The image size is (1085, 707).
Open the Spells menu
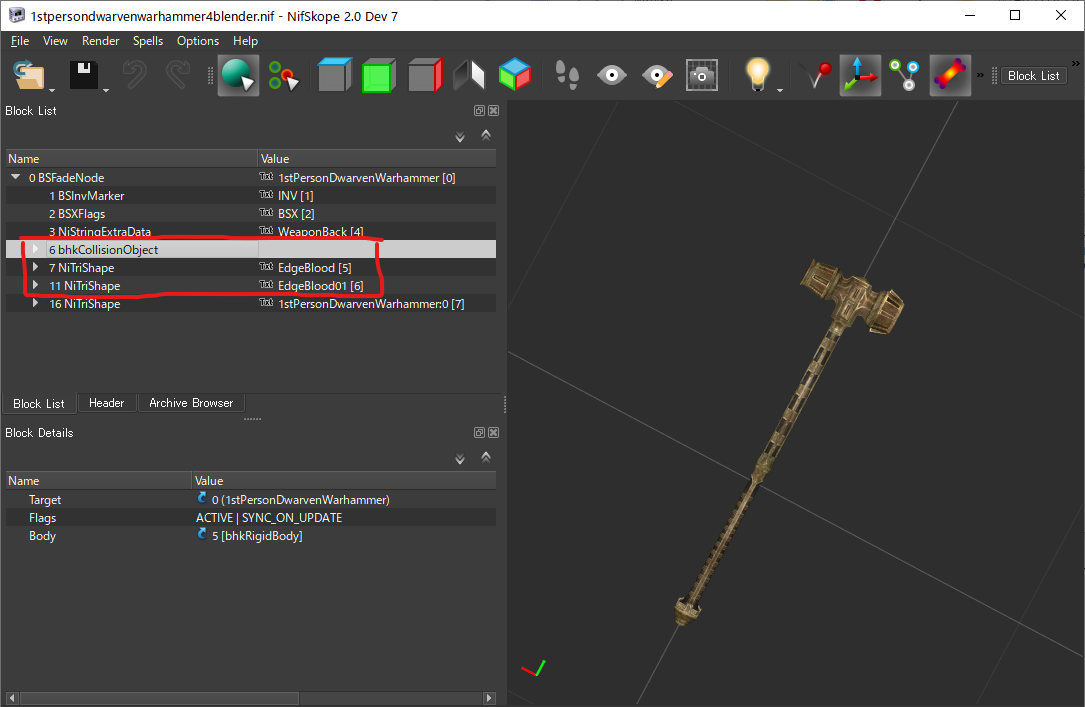pyautogui.click(x=147, y=41)
